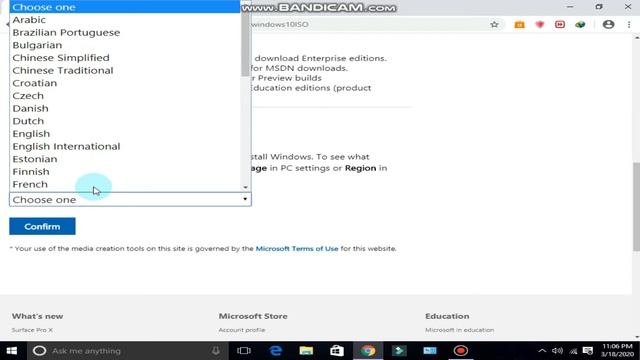Select French language option
The width and height of the screenshot is (640, 360).
pyautogui.click(x=124, y=184)
